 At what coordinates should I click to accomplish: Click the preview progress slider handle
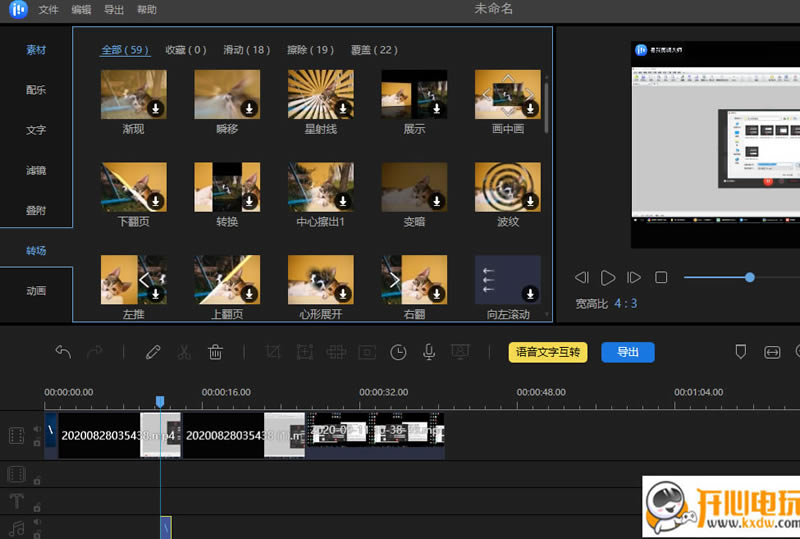pos(749,277)
